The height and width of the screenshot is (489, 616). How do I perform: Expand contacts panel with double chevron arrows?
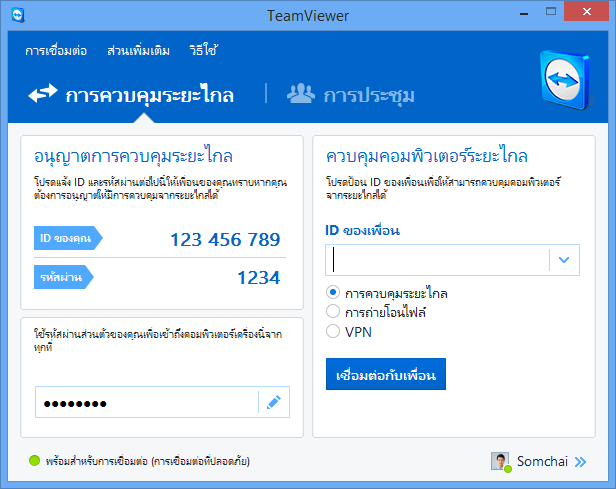point(580,462)
